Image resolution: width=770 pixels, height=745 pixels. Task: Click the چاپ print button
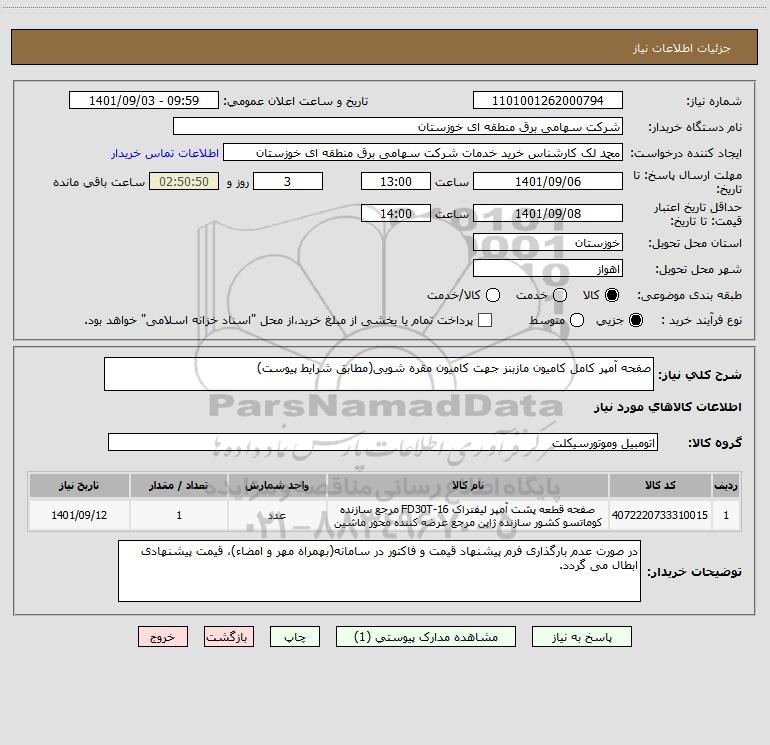pos(295,637)
